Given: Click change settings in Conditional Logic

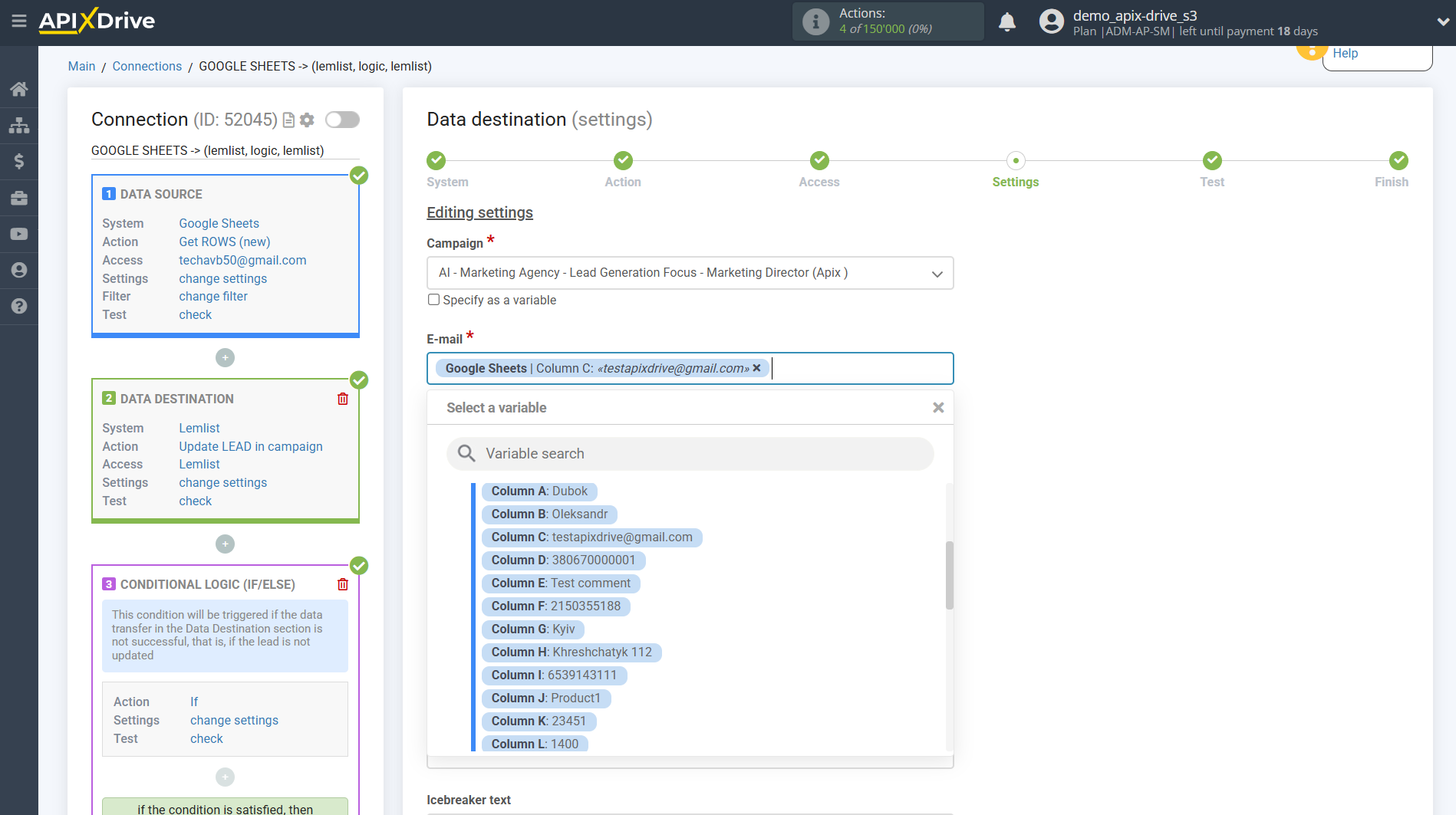Looking at the screenshot, I should pyautogui.click(x=234, y=720).
